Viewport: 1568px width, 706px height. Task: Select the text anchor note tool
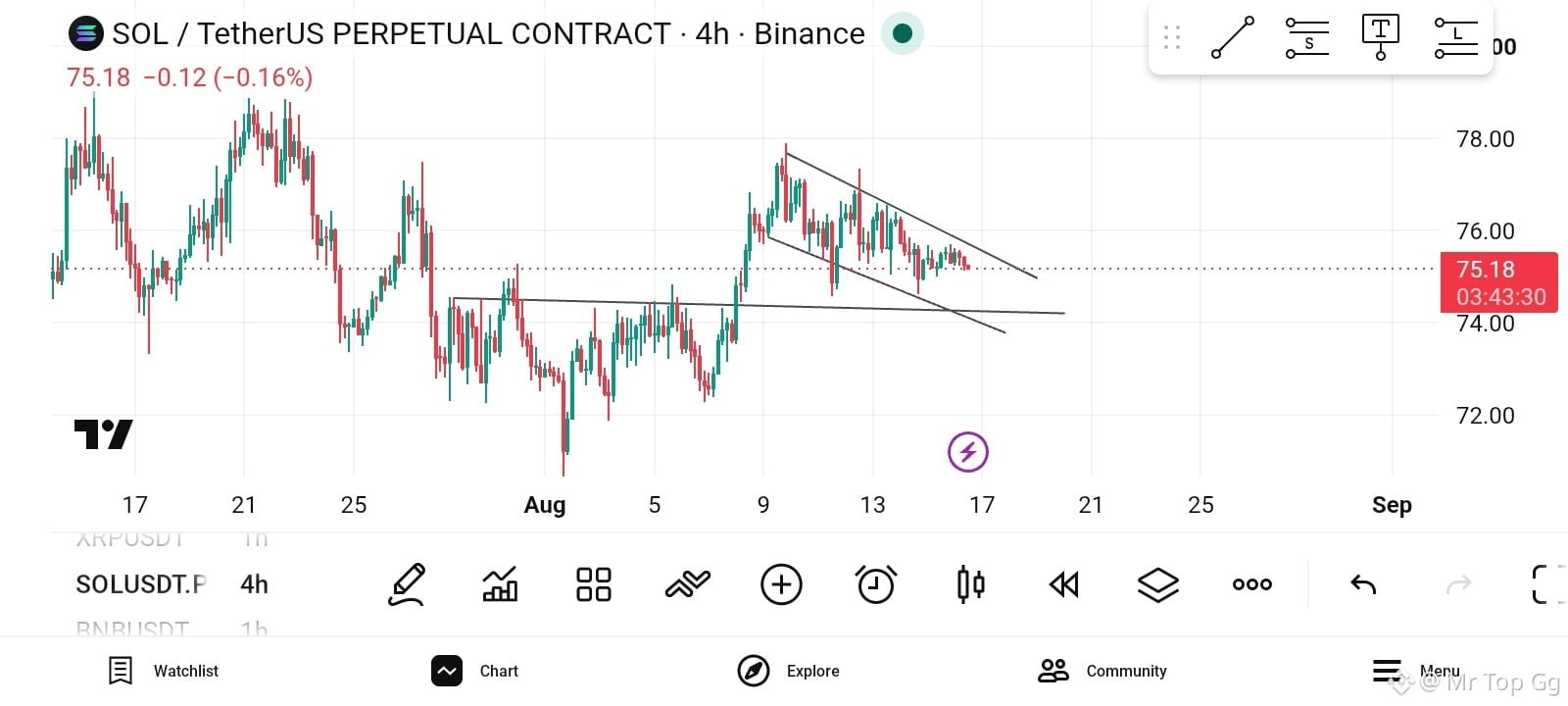click(x=1381, y=37)
